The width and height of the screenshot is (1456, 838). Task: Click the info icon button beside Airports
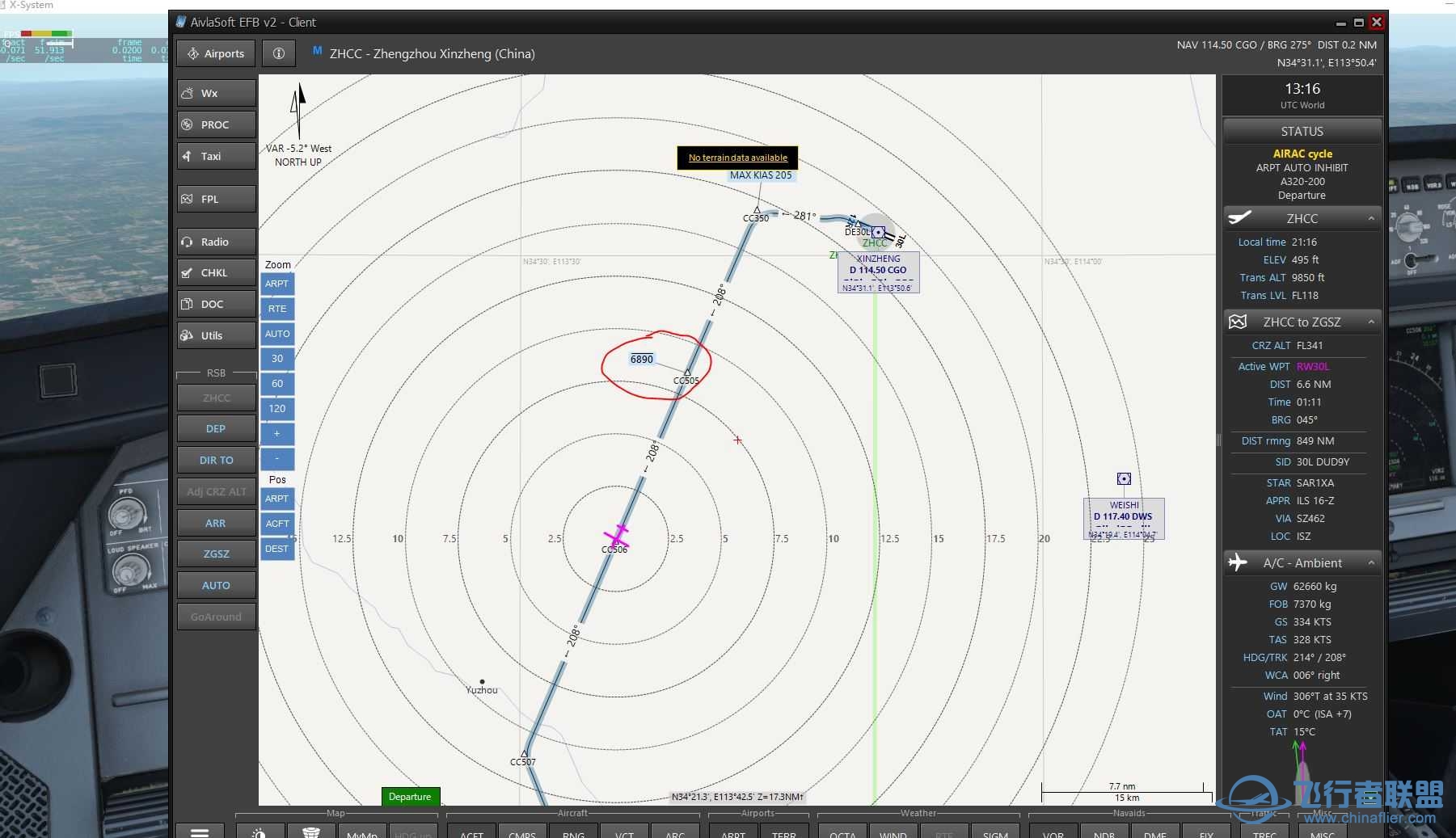279,53
